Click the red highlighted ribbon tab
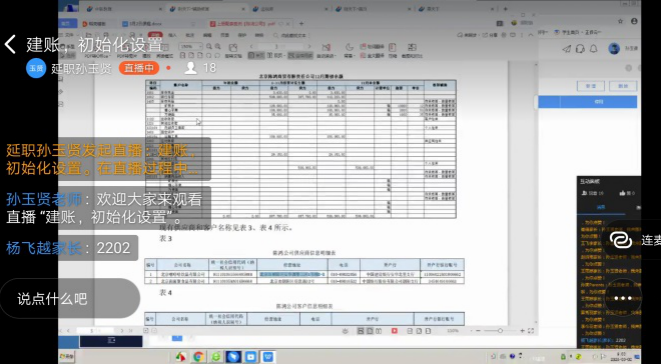661x364 pixels. coord(155,35)
